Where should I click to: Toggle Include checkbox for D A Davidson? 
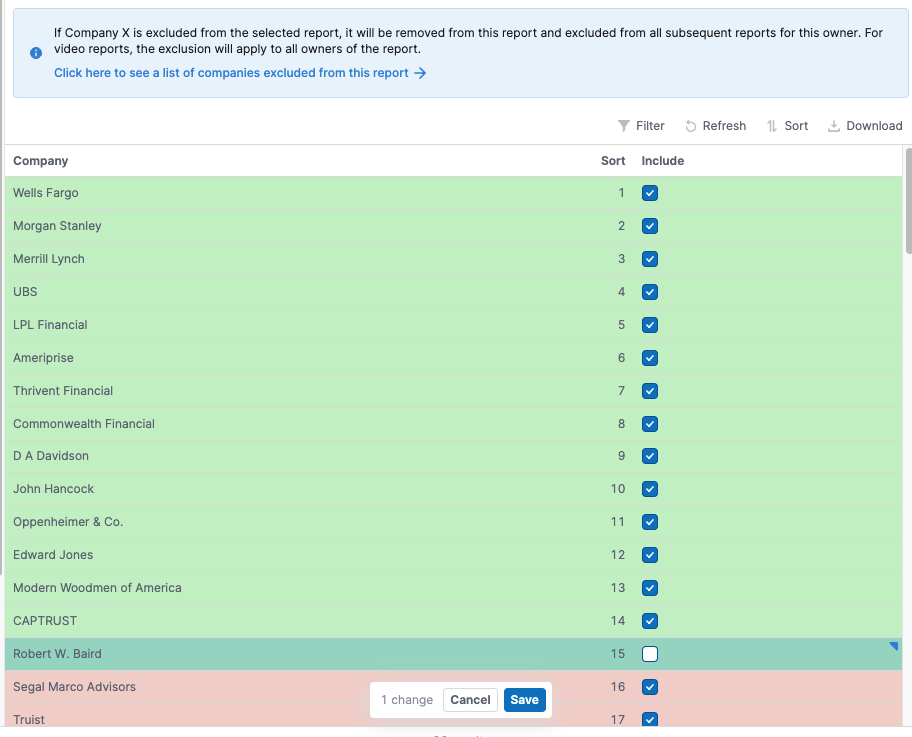point(650,456)
